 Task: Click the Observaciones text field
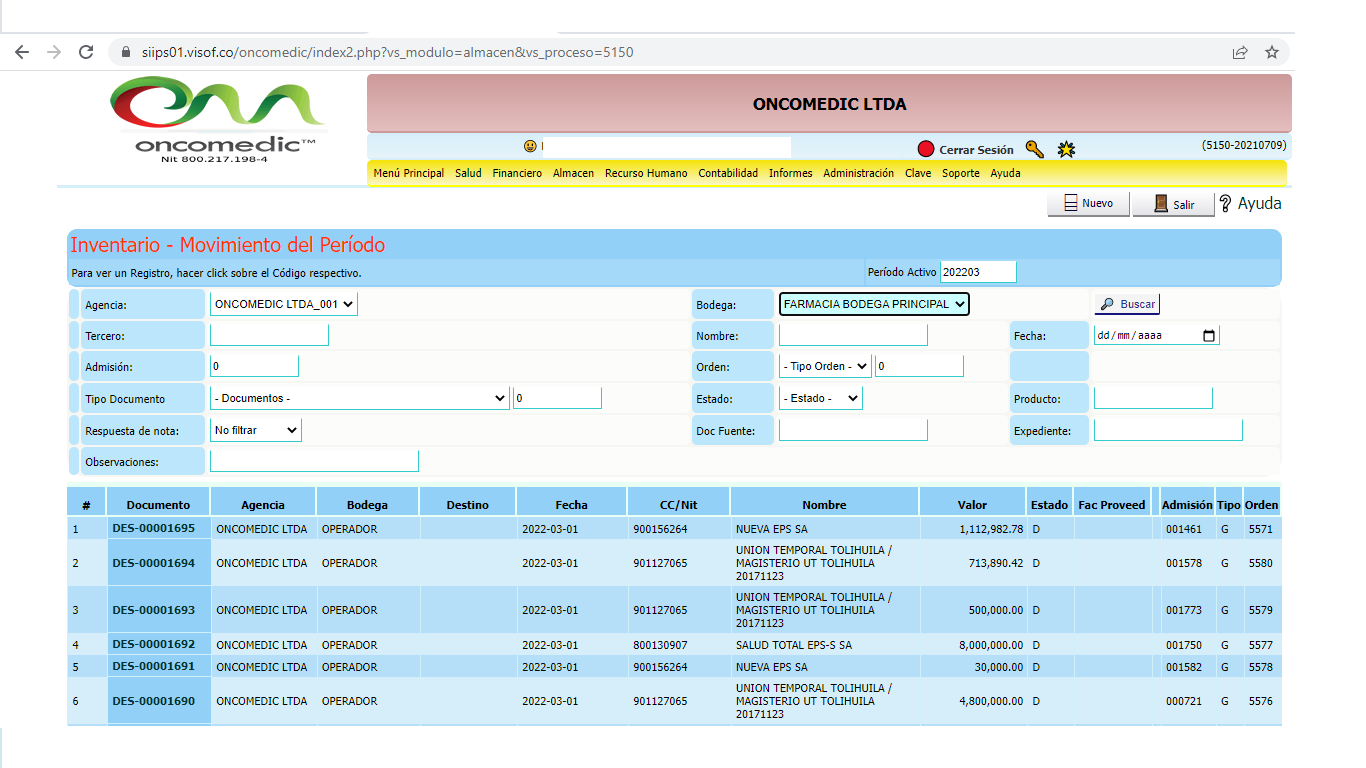click(x=314, y=461)
